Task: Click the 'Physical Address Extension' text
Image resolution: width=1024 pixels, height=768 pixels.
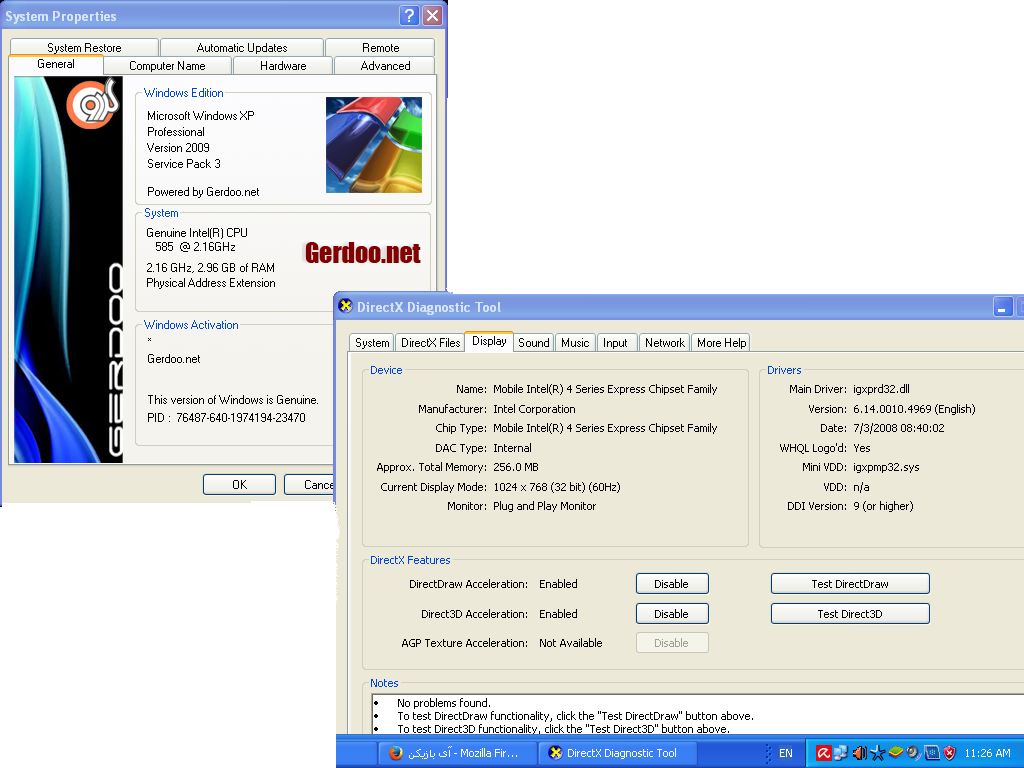Action: (211, 283)
